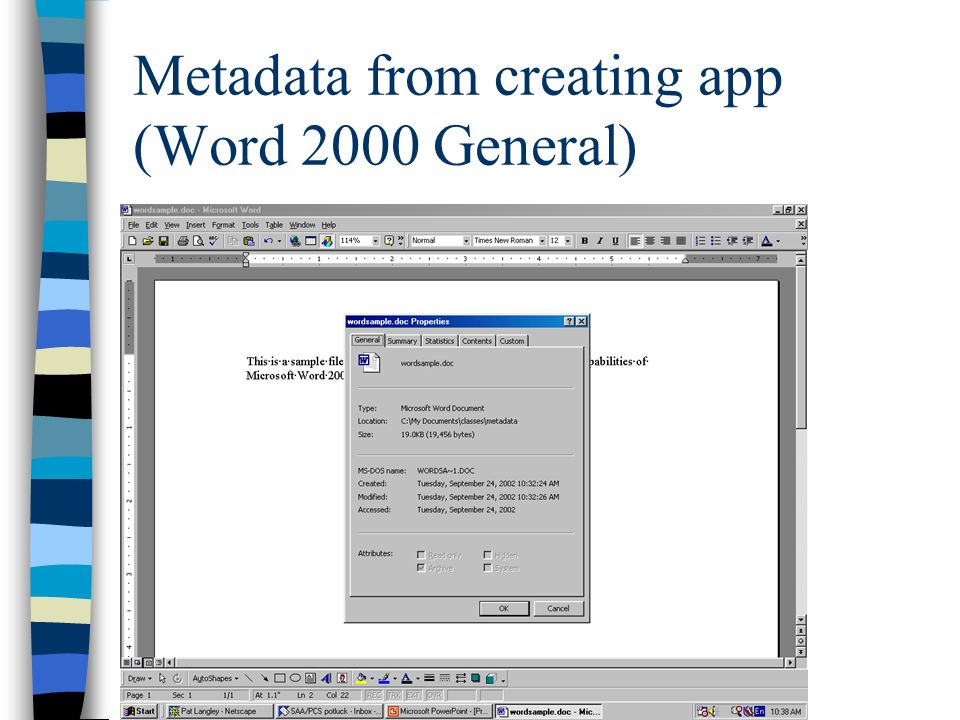Apply the blue line color brush
Image resolution: width=960 pixels, height=720 pixels.
pyautogui.click(x=384, y=678)
